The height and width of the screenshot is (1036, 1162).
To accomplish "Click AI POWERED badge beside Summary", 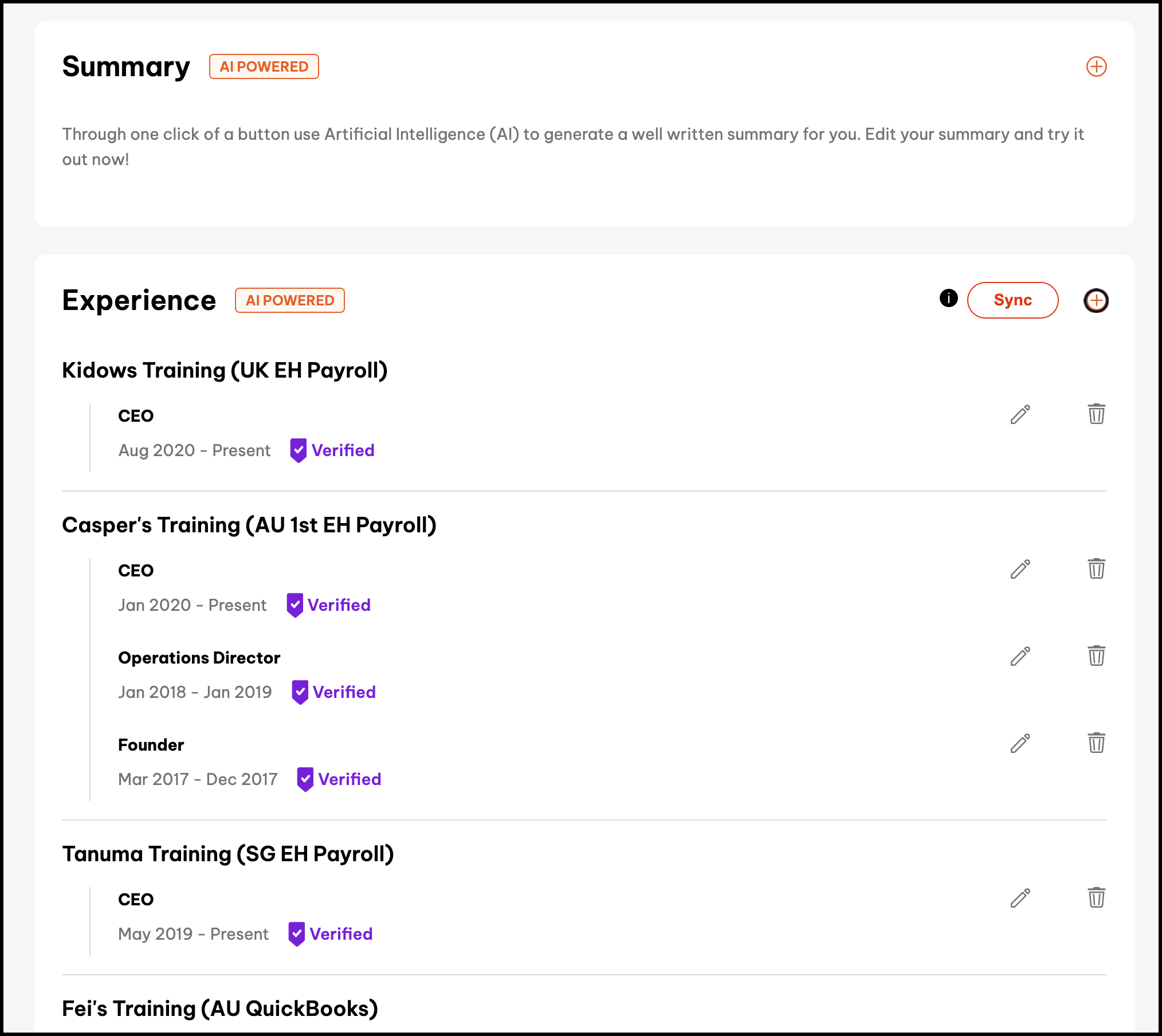I will [264, 66].
